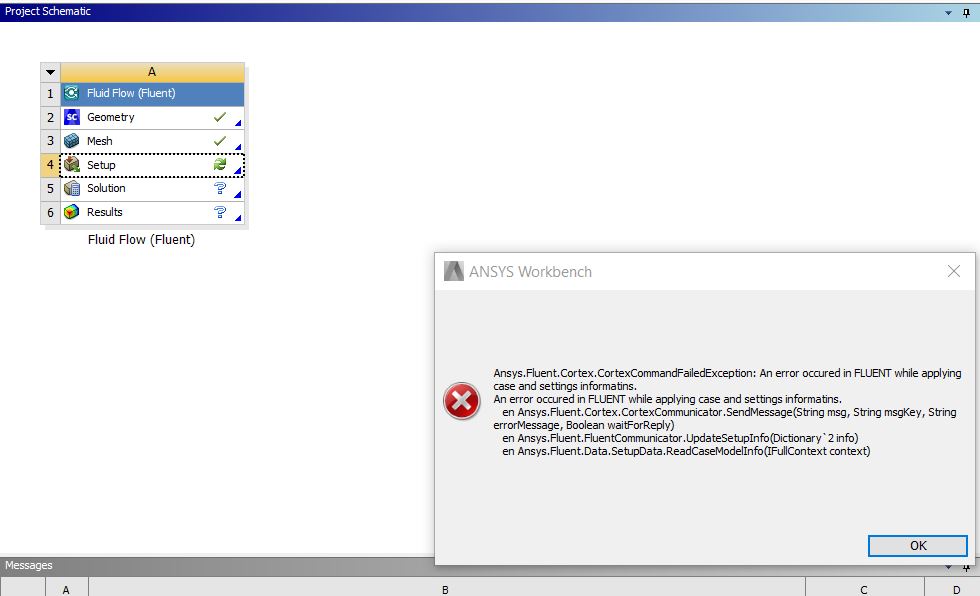Click the Mesh cell icon
This screenshot has width=980, height=596.
tap(72, 141)
